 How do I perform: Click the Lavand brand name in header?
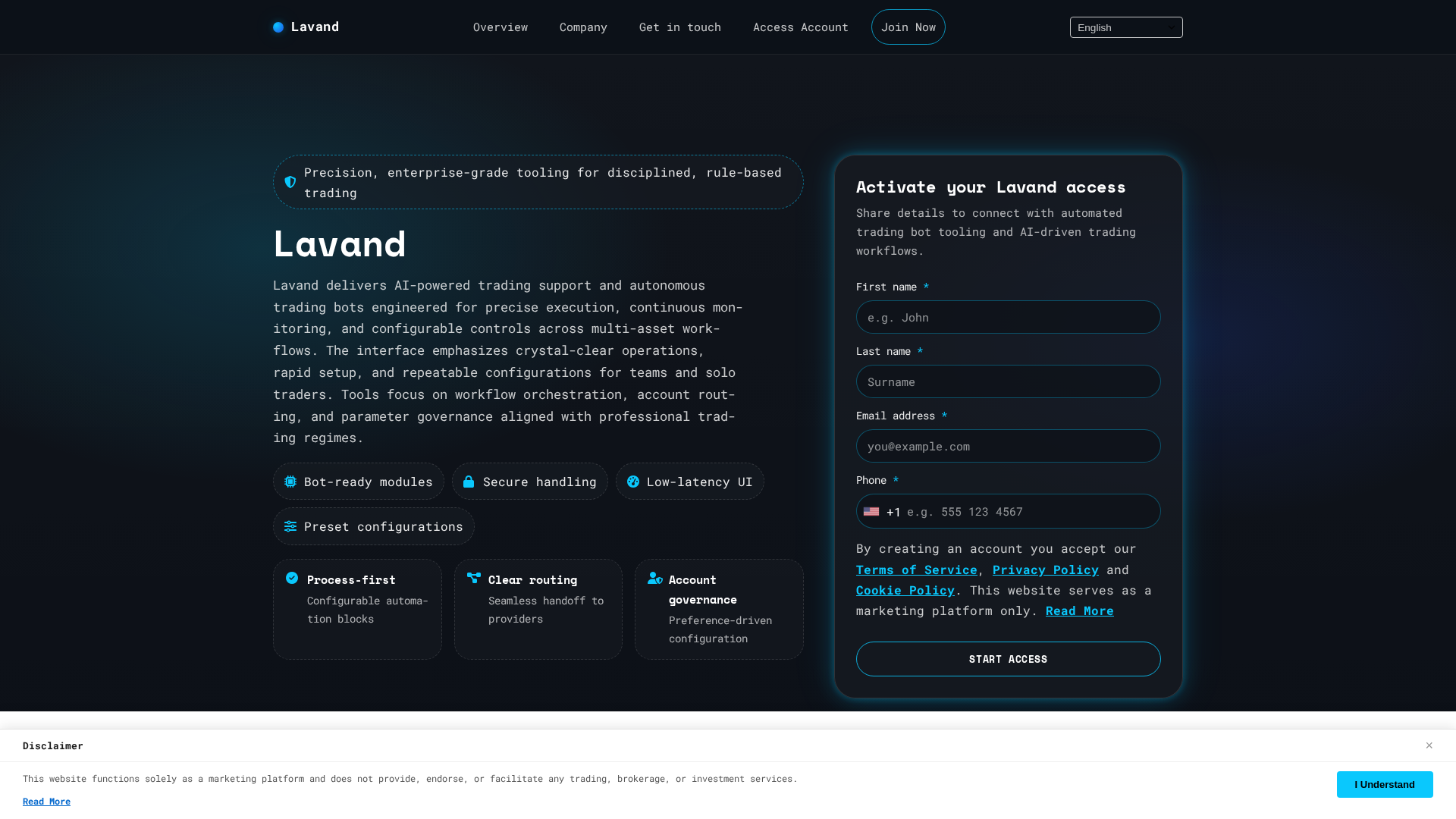click(315, 27)
